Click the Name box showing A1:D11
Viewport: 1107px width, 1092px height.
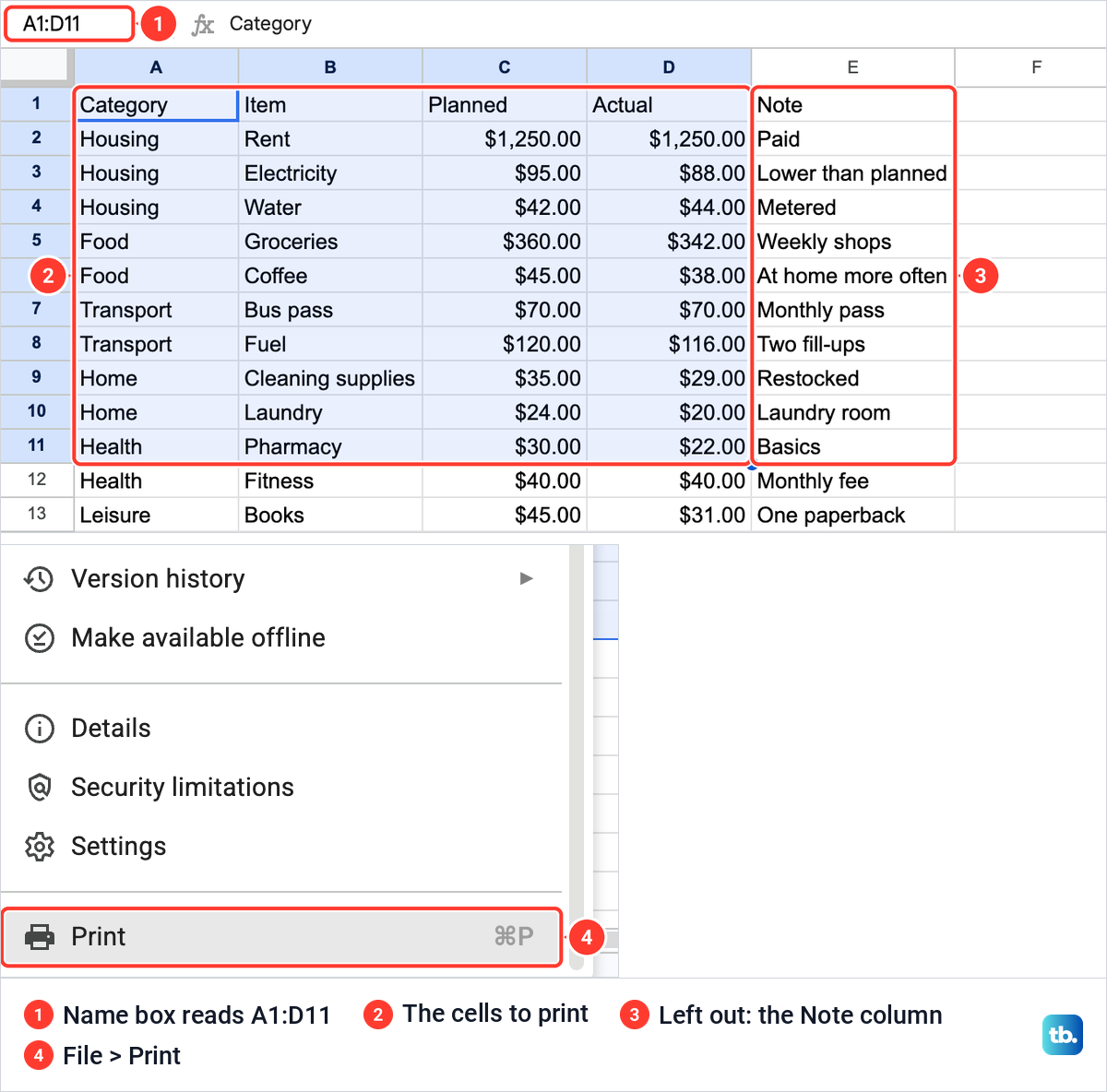tap(70, 24)
